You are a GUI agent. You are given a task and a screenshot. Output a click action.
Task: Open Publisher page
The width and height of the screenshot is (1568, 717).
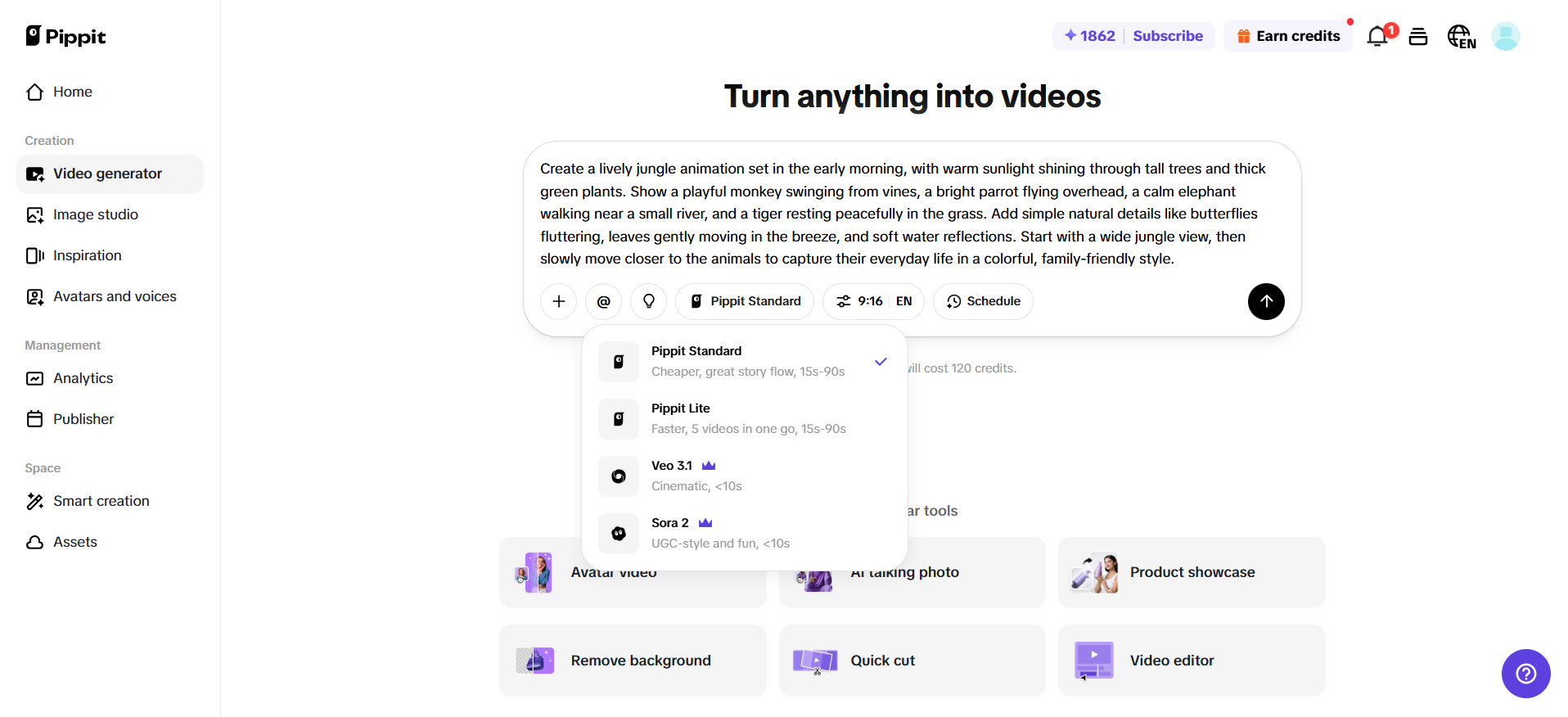[110, 419]
